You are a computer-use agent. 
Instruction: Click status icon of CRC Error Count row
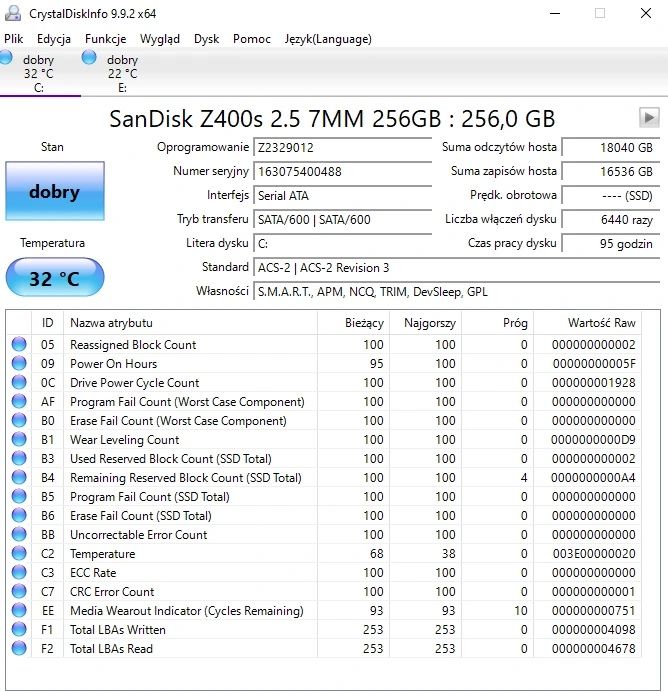[19, 591]
